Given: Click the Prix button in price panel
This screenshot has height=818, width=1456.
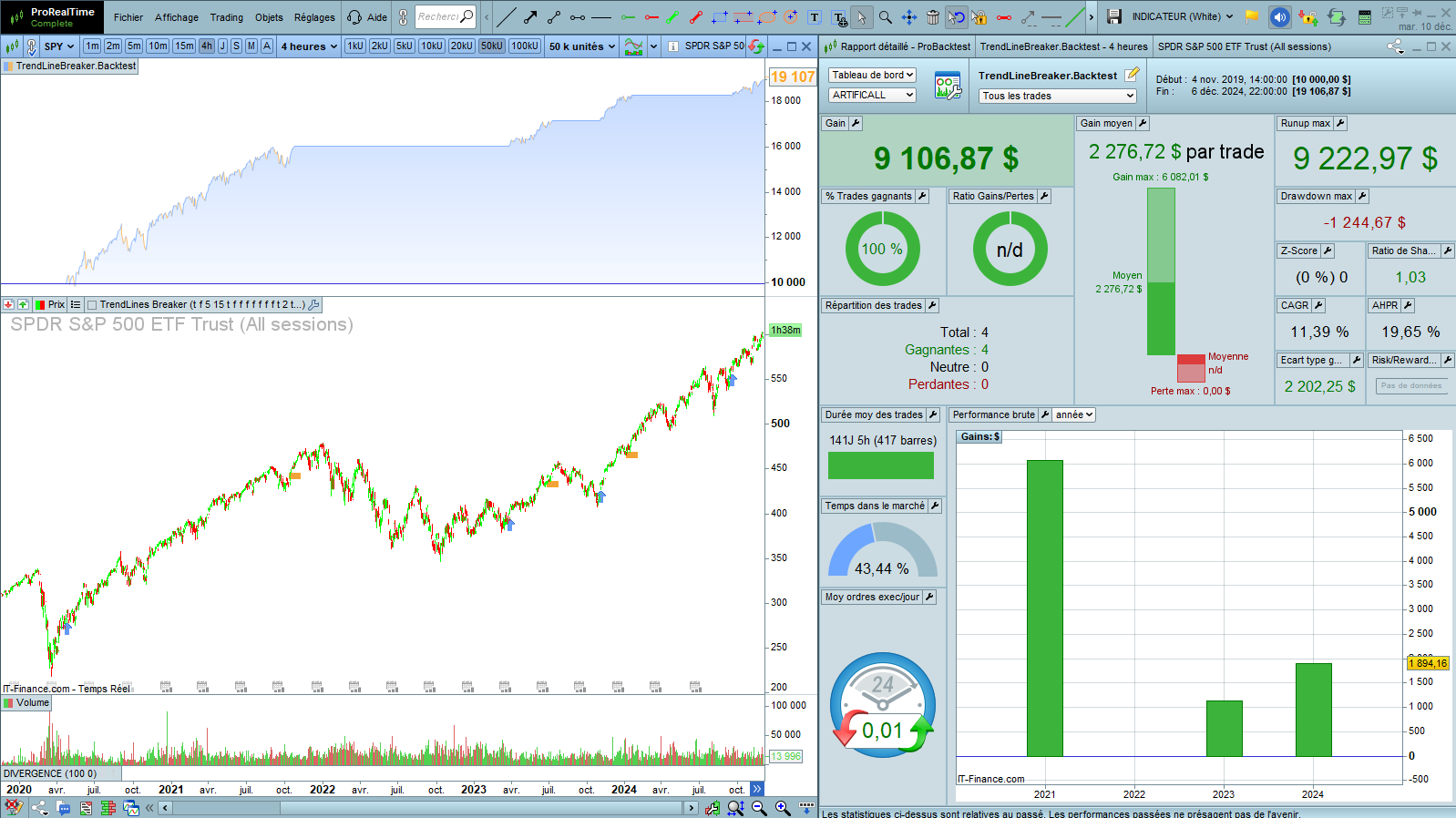Looking at the screenshot, I should pos(51,305).
